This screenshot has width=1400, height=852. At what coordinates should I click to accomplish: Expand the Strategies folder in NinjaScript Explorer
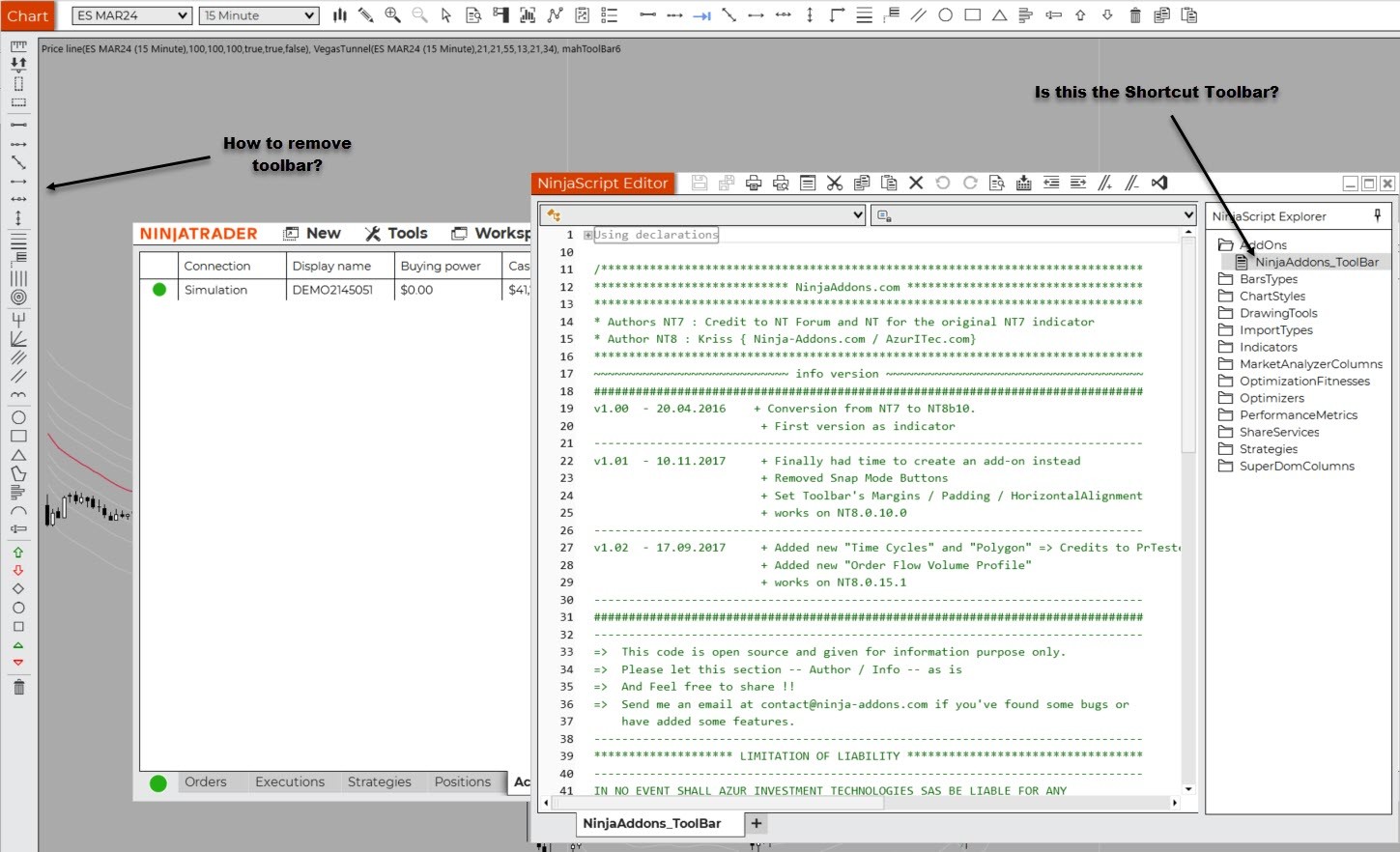(1225, 449)
